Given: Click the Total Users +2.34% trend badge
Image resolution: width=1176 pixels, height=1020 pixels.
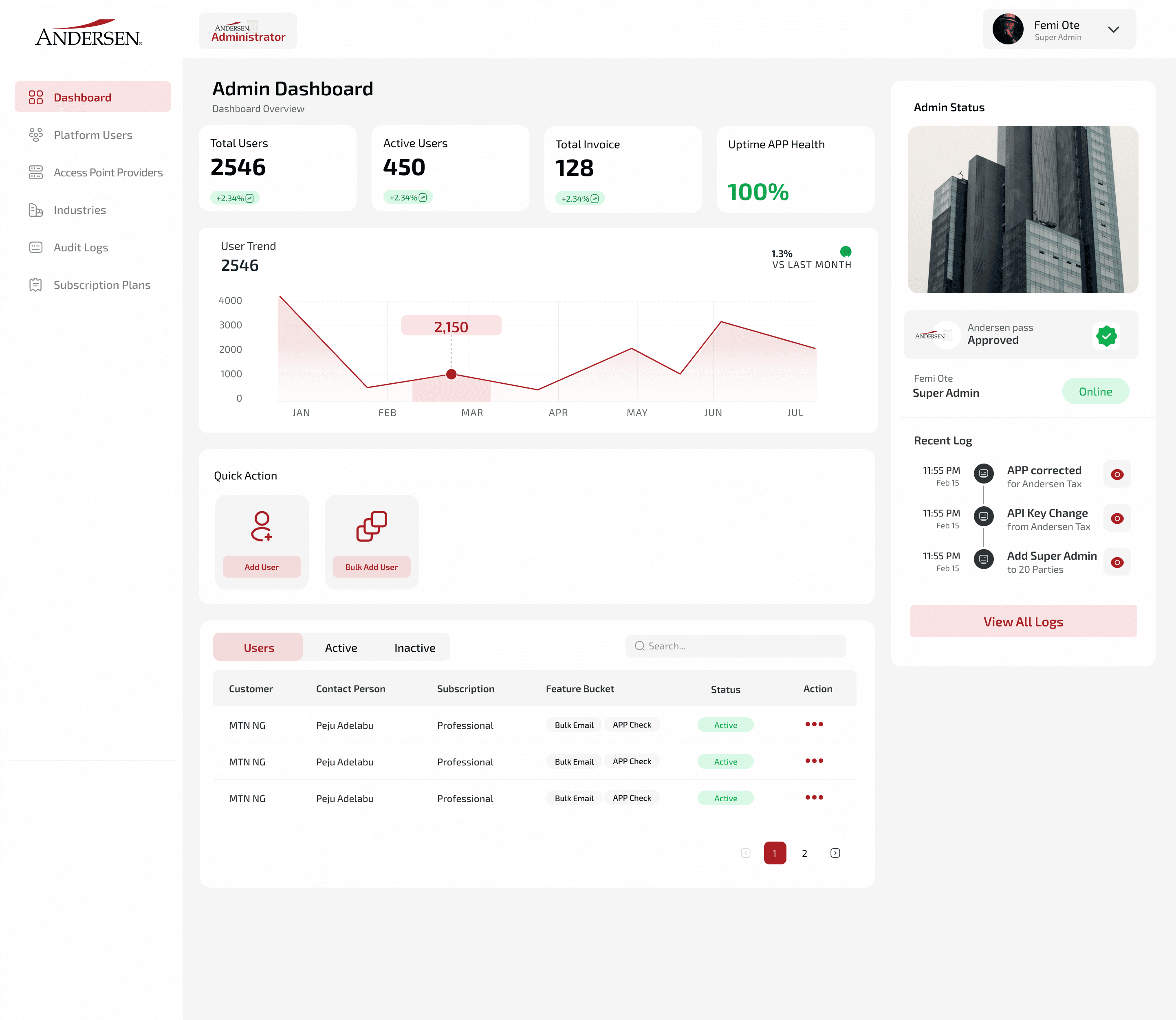Looking at the screenshot, I should point(235,198).
